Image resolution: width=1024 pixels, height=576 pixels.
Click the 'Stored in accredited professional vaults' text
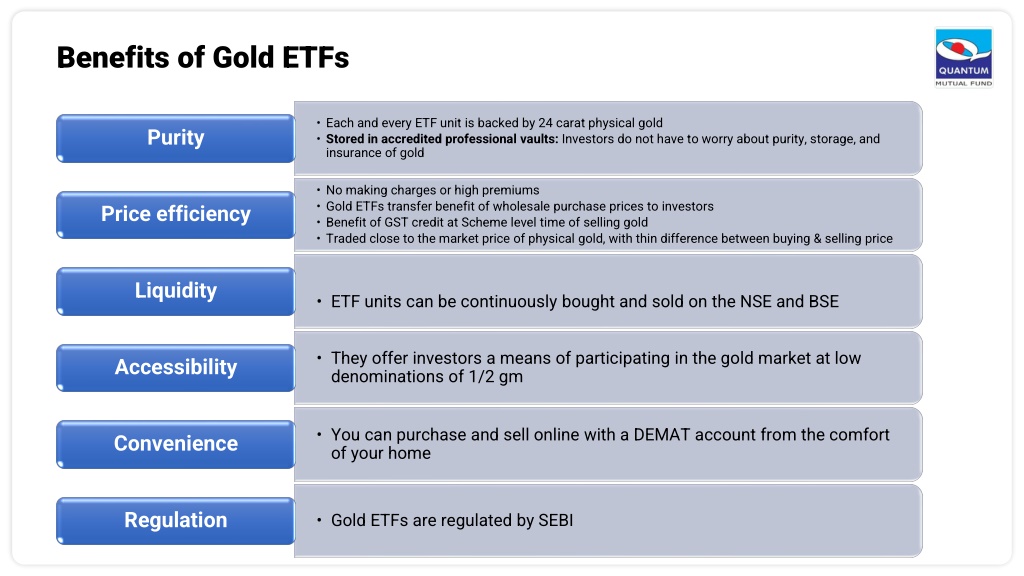(442, 139)
